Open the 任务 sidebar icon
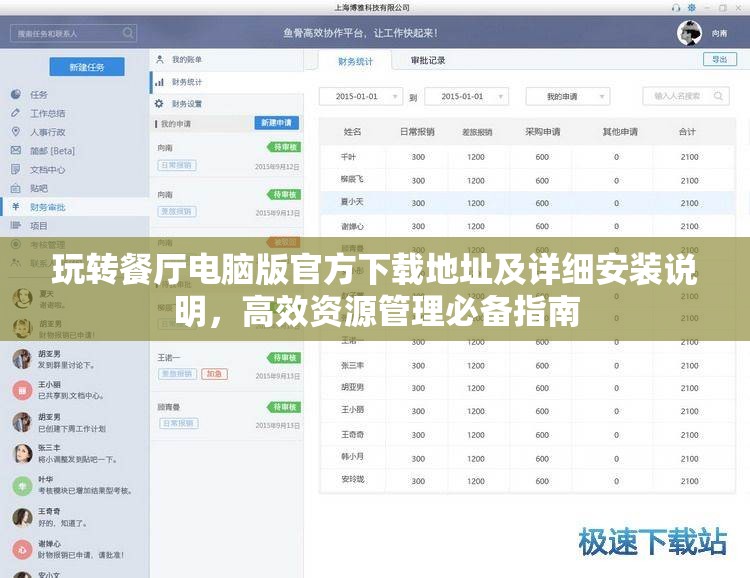Viewport: 750px width, 578px height. tap(16, 94)
